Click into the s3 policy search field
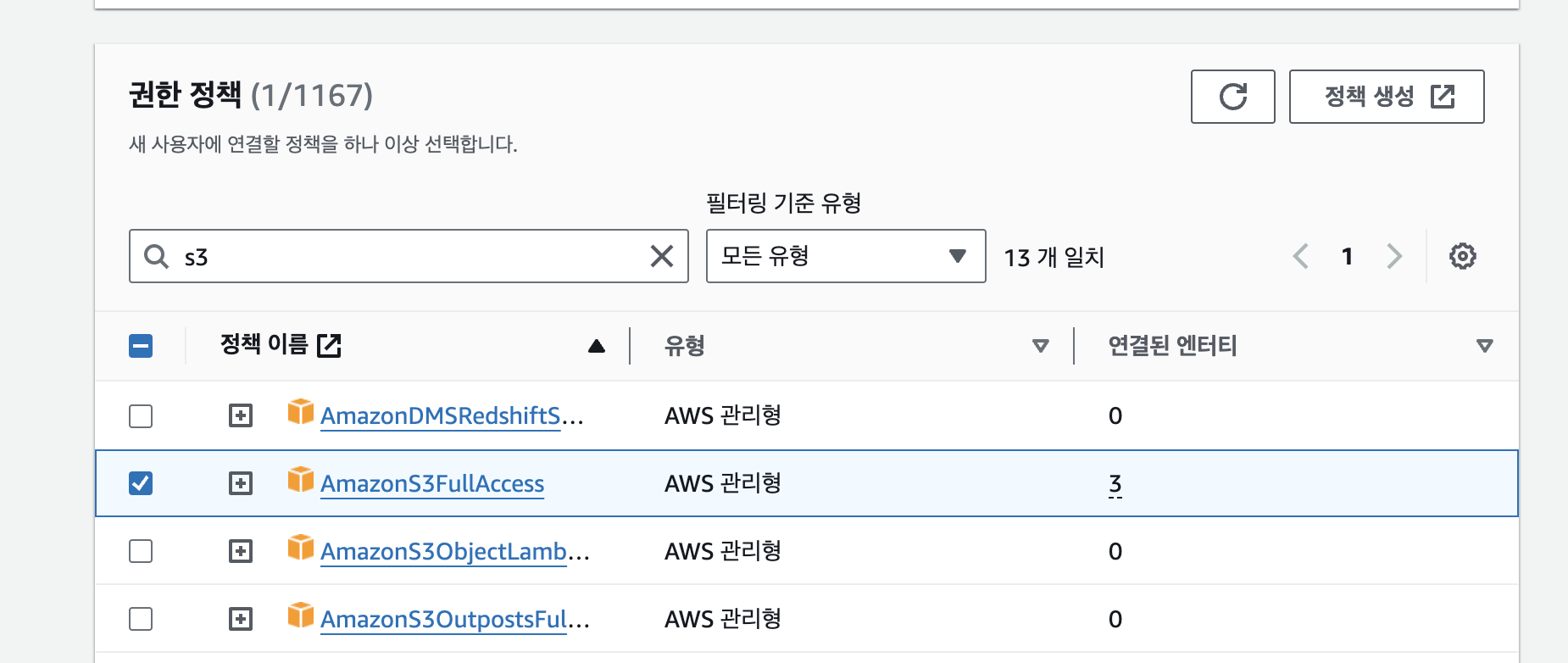The height and width of the screenshot is (663, 1568). (x=409, y=256)
